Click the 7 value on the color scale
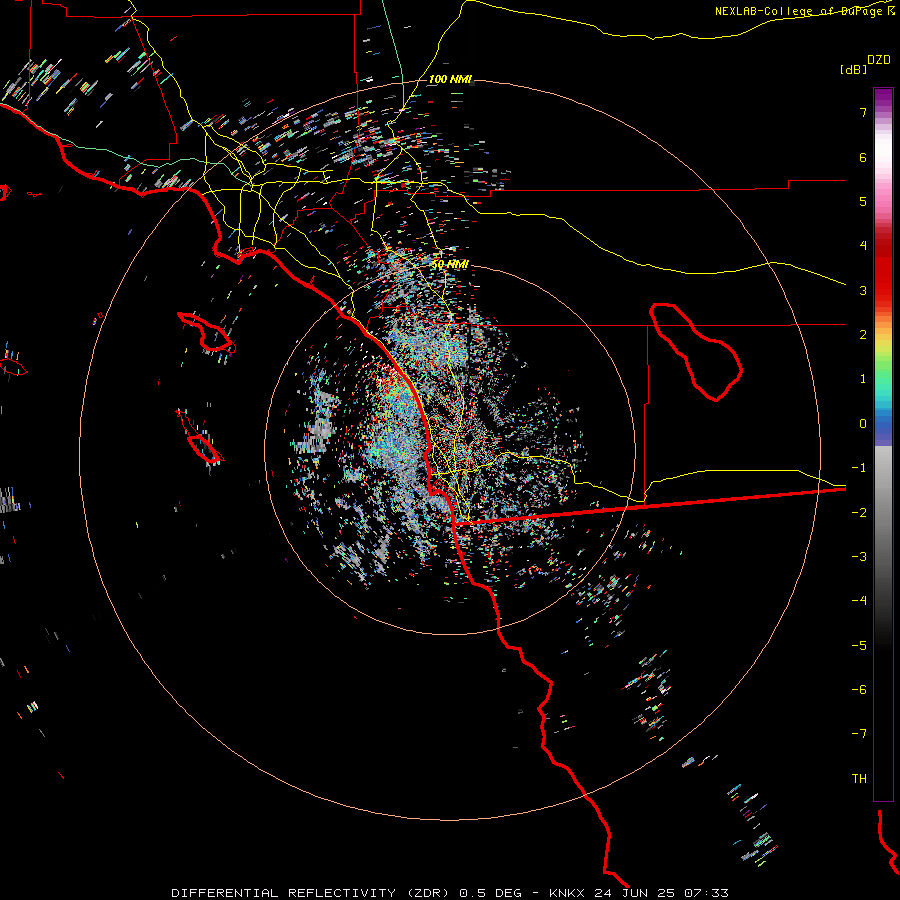 (863, 112)
